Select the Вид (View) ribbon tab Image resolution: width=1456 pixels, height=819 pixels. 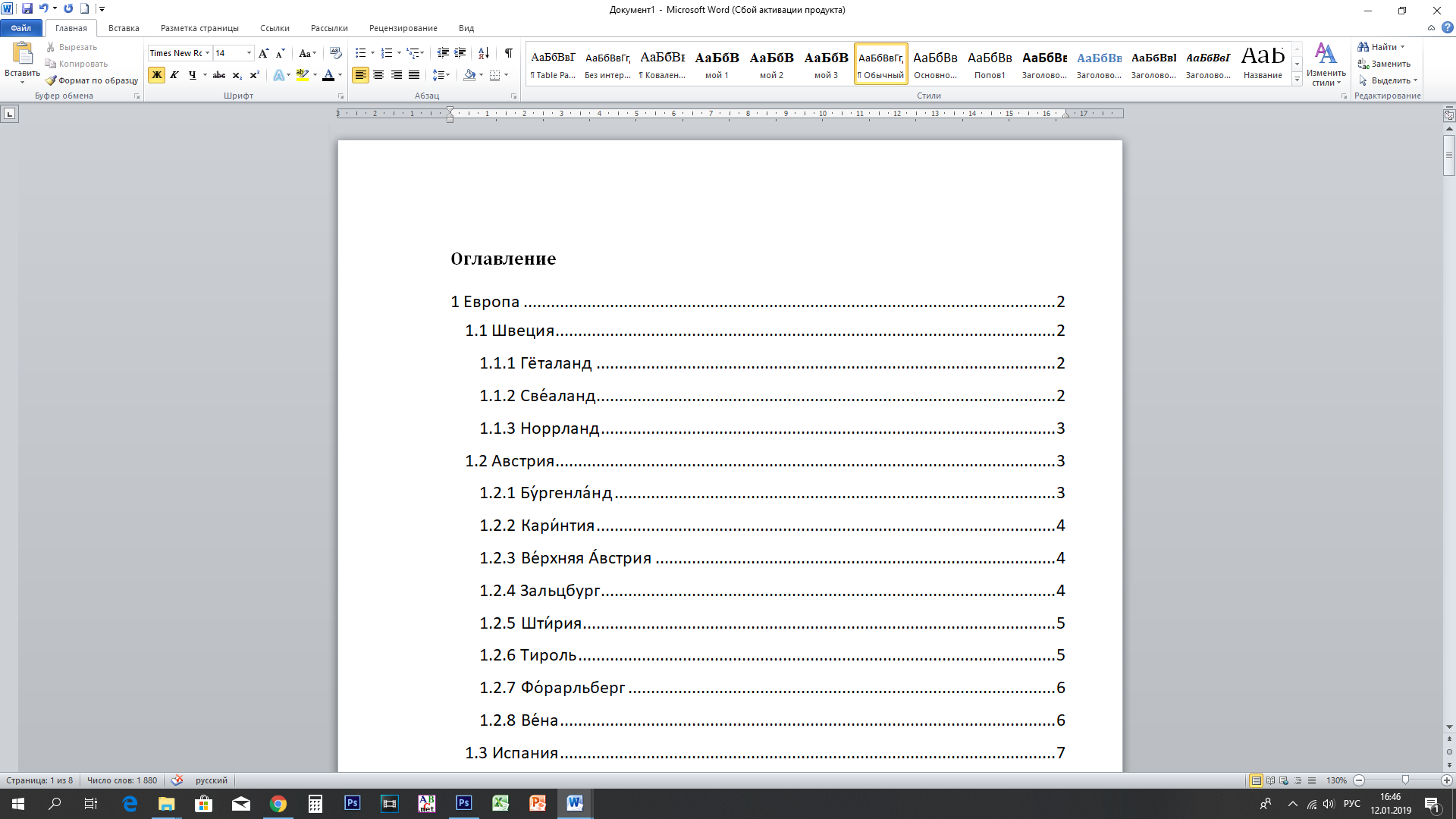pyautogui.click(x=466, y=28)
